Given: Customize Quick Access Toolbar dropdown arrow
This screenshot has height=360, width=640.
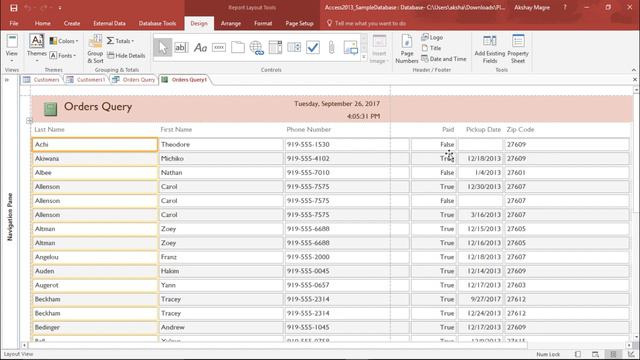Looking at the screenshot, I should coord(60,8).
